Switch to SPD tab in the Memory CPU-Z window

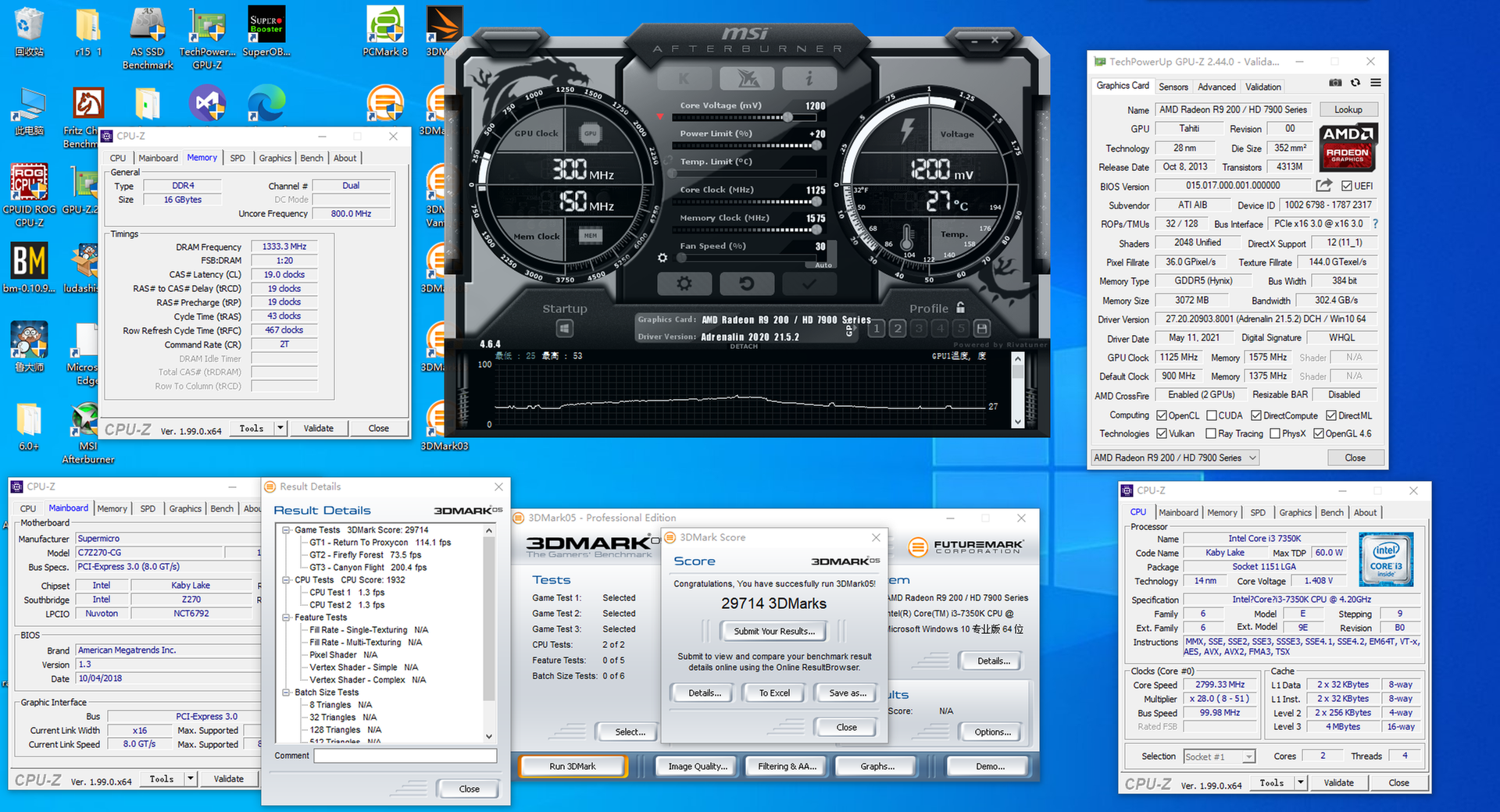click(237, 158)
